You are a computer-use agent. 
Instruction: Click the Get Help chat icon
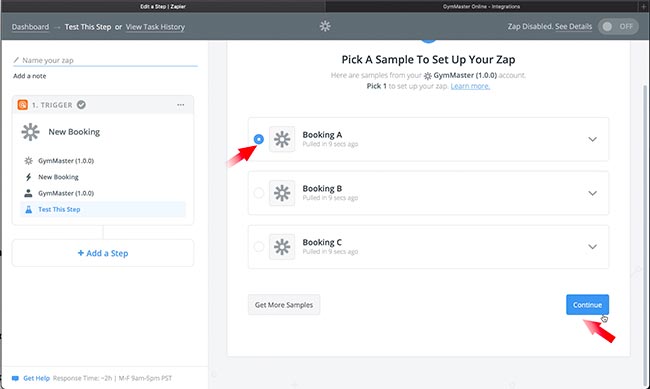coord(15,378)
